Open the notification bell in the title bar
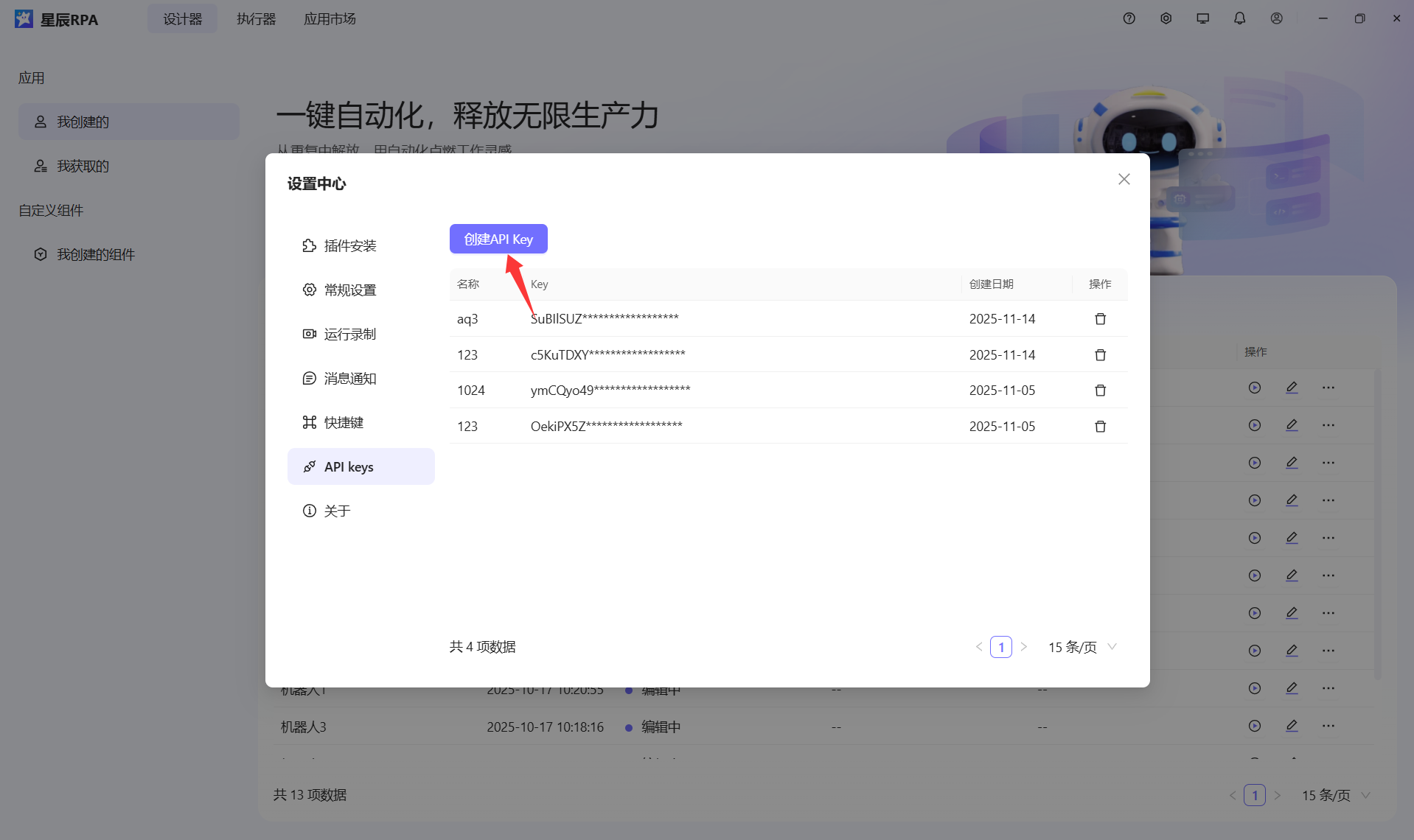1414x840 pixels. tap(1239, 18)
